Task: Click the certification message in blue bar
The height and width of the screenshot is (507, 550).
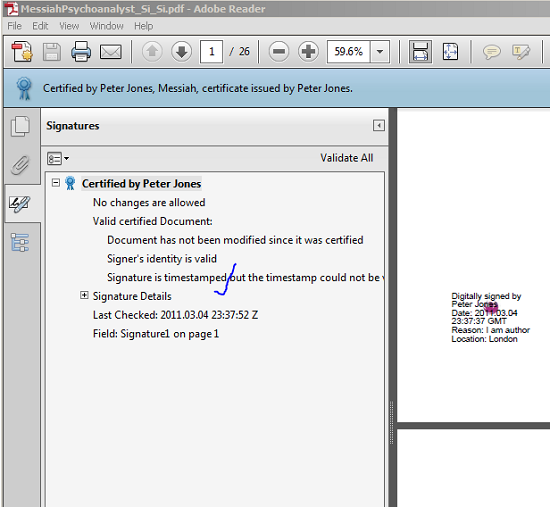Action: (198, 88)
